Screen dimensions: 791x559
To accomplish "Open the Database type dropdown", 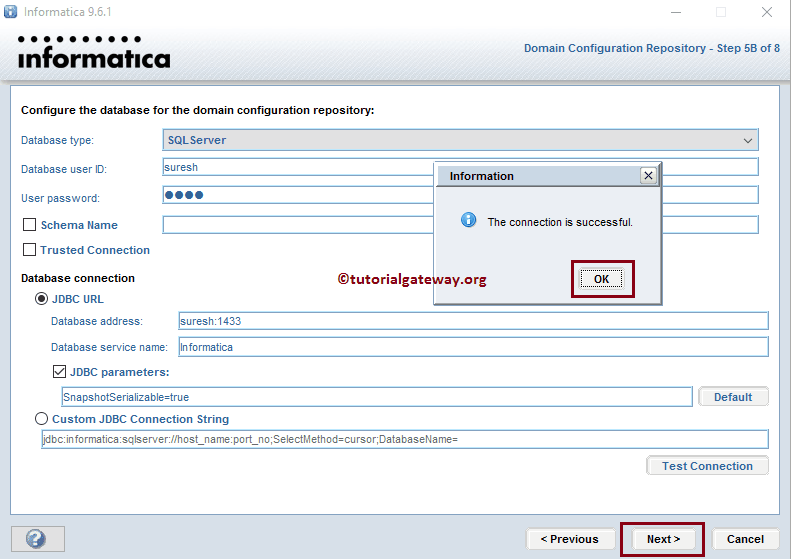I will [x=460, y=140].
